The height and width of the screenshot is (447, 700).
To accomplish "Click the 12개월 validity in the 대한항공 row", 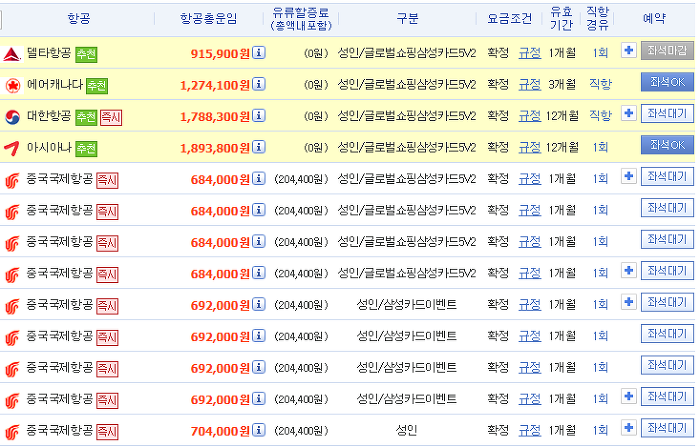I will (562, 116).
